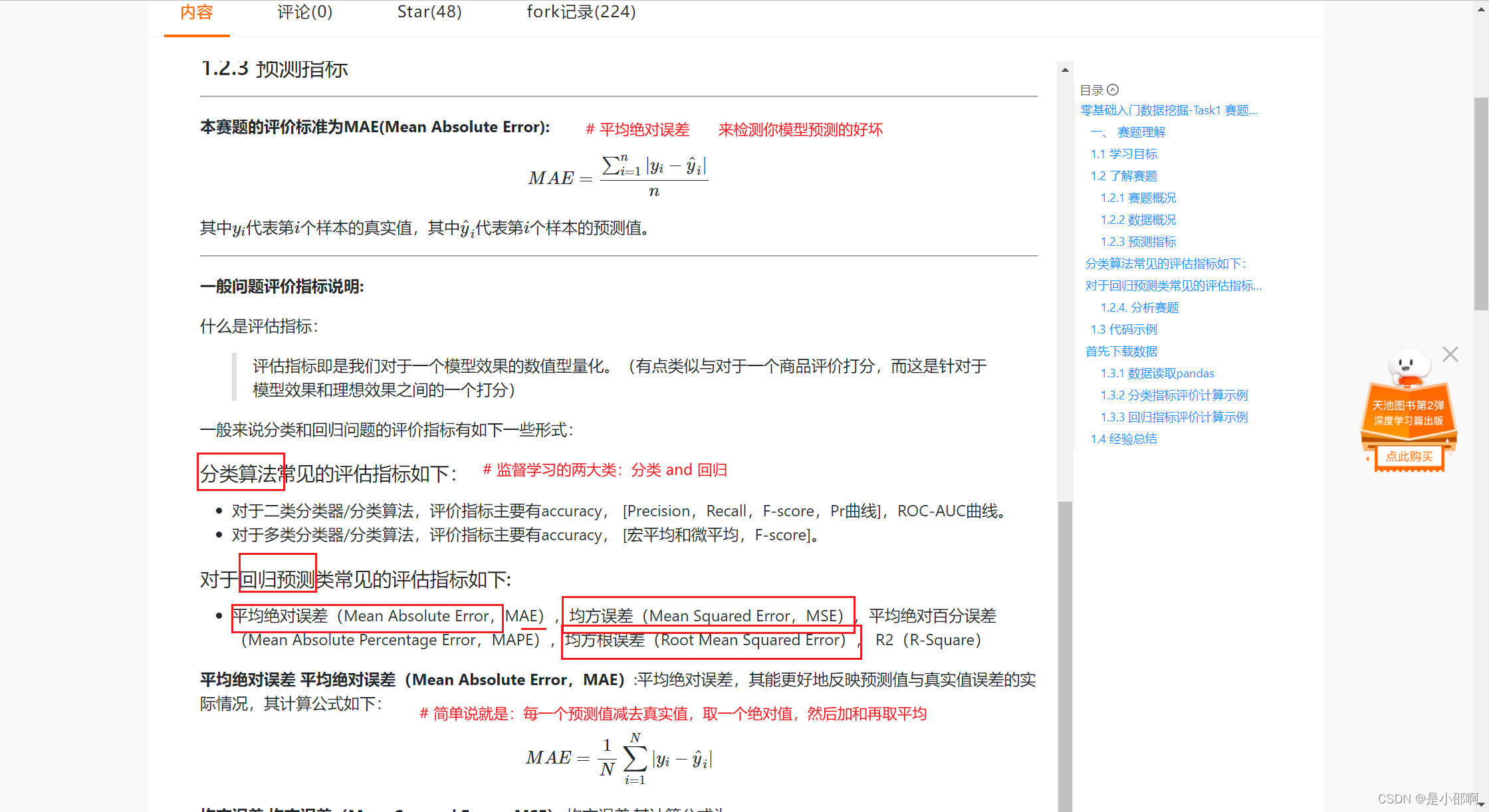The image size is (1489, 812).
Task: Click the 首先下载数据 outline link
Action: 1121,352
